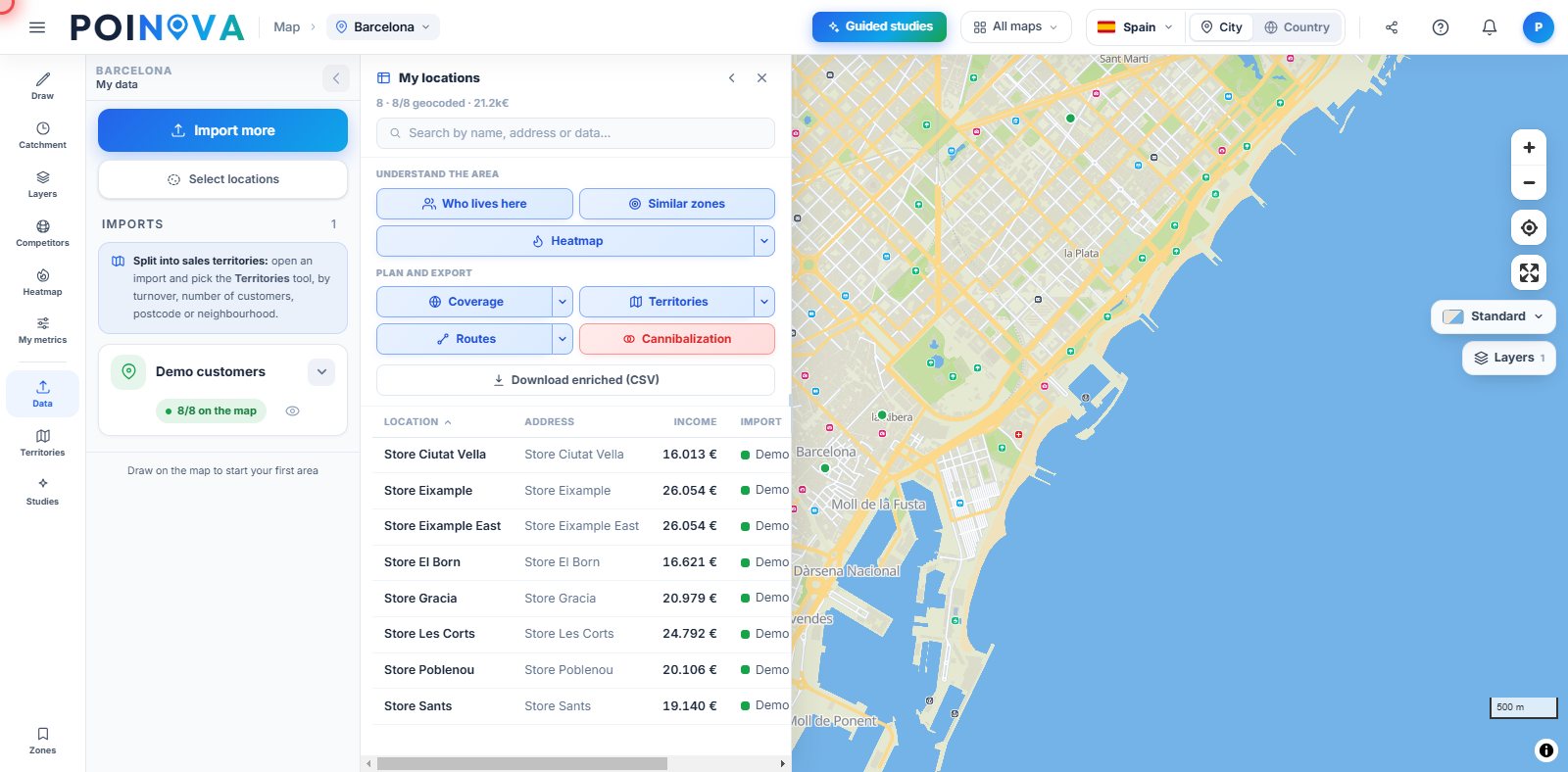Open the Coverage options dropdown arrow
Viewport: 1568px width, 772px height.
click(x=563, y=302)
